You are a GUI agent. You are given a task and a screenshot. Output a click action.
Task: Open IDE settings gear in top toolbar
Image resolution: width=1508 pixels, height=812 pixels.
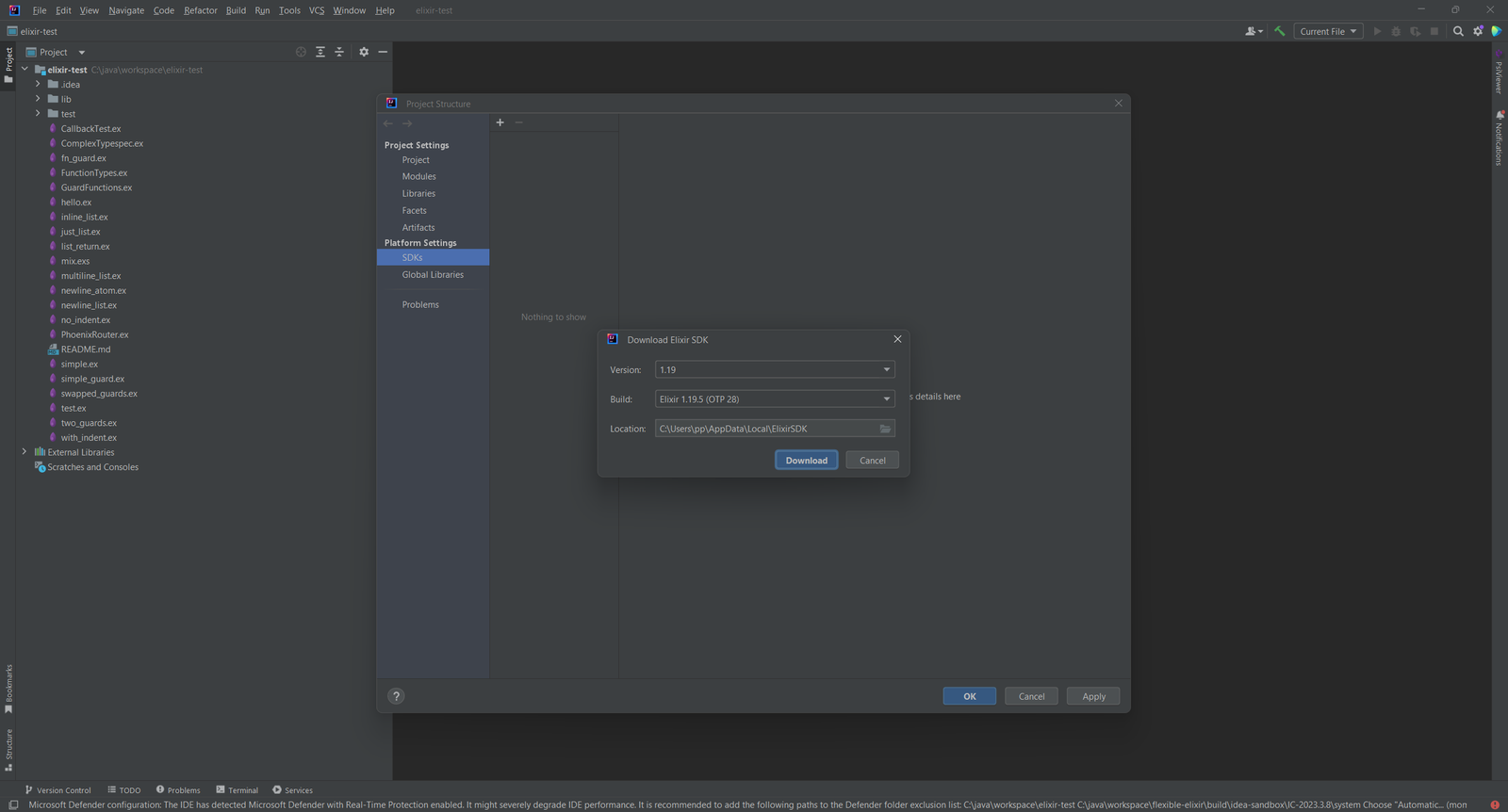pos(1478,31)
